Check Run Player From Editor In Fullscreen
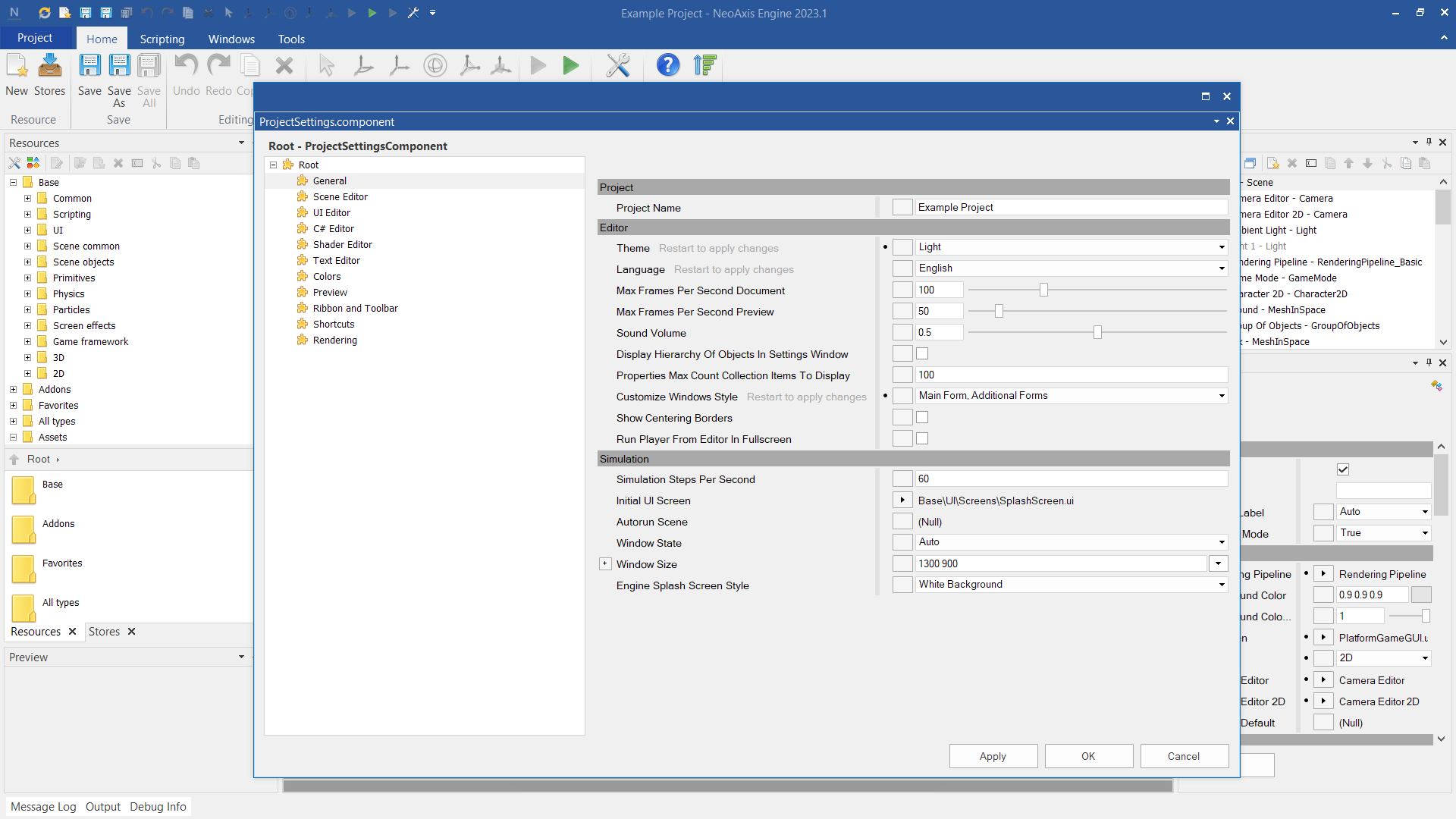The width and height of the screenshot is (1456, 819). [x=922, y=438]
